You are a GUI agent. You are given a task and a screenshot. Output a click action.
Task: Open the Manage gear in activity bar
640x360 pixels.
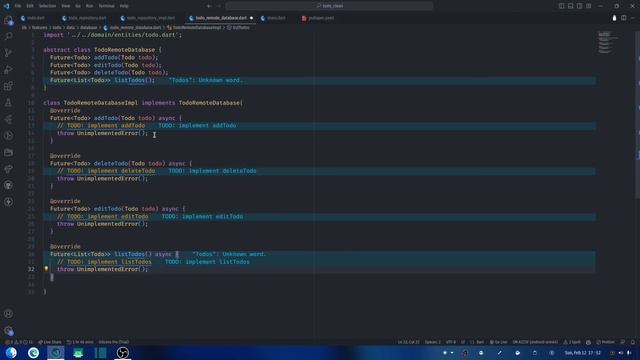[x=8, y=331]
